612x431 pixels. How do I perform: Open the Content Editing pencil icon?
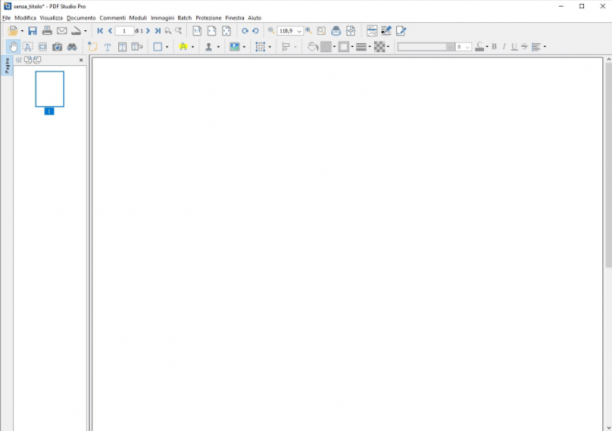click(x=401, y=31)
